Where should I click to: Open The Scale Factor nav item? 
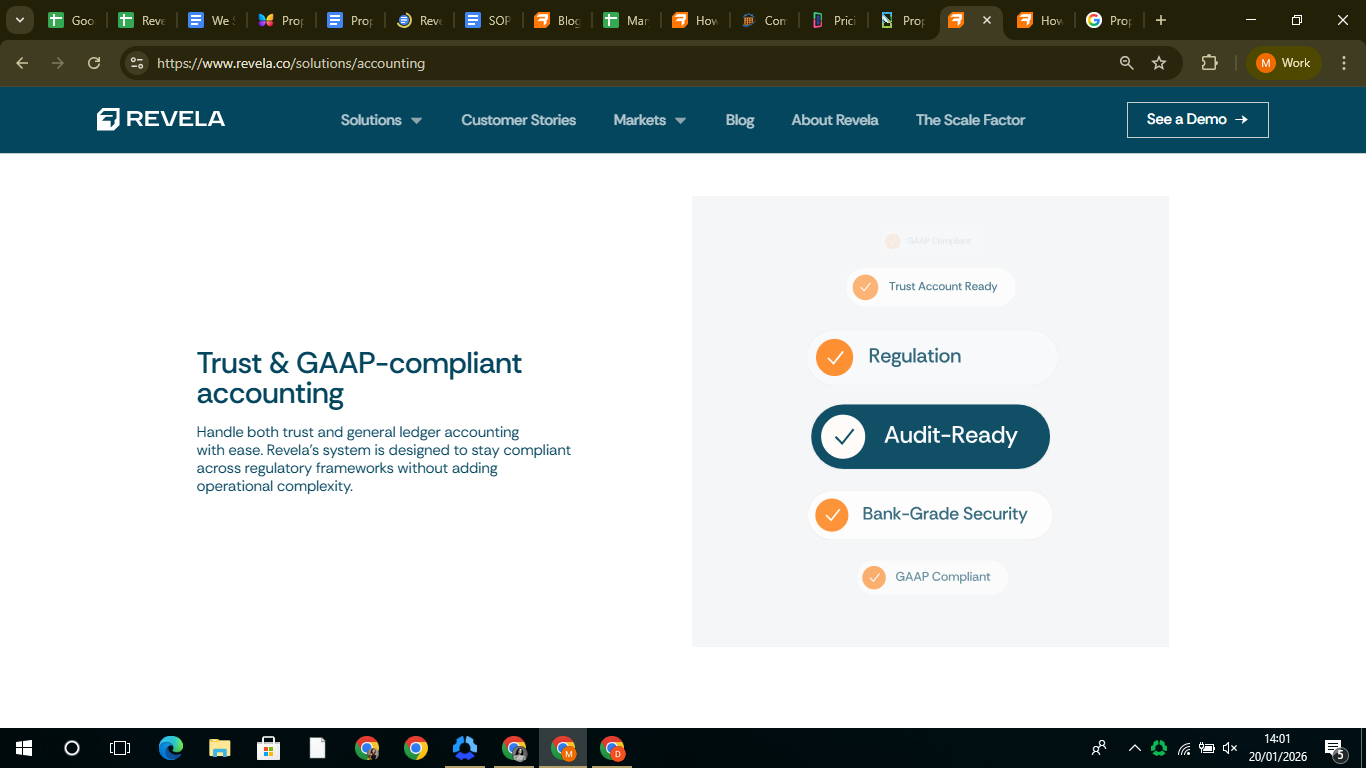coord(970,120)
